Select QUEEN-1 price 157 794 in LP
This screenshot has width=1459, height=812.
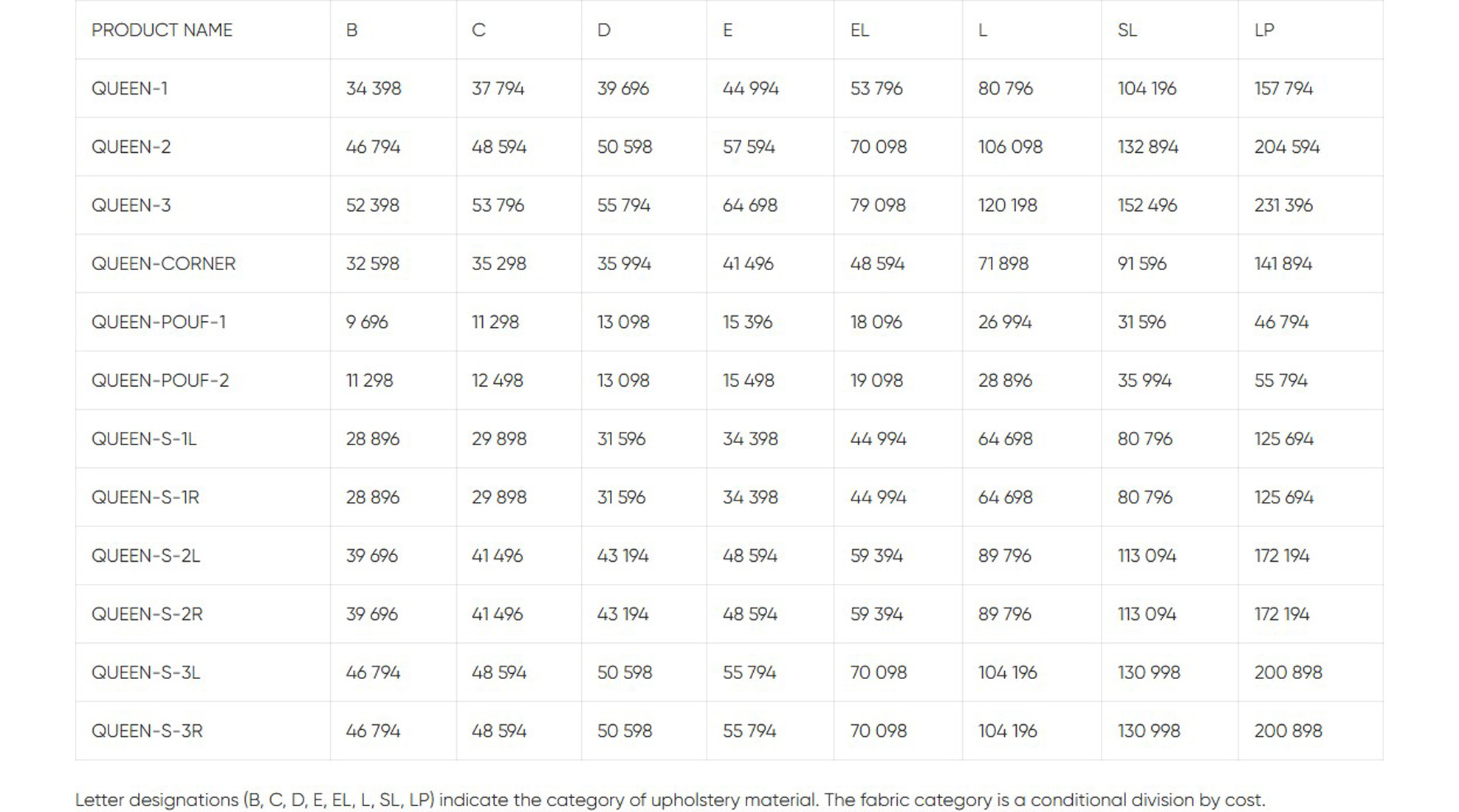[x=1283, y=89]
